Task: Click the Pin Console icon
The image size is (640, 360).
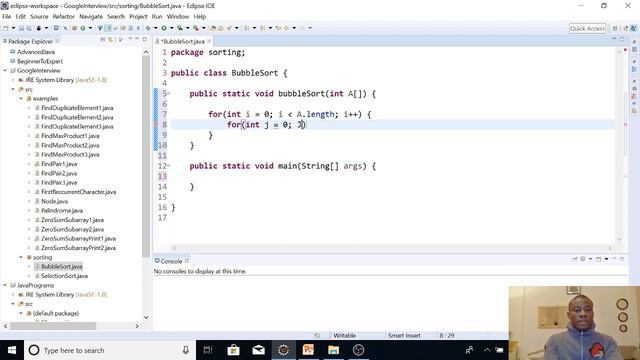Action: pos(575,259)
